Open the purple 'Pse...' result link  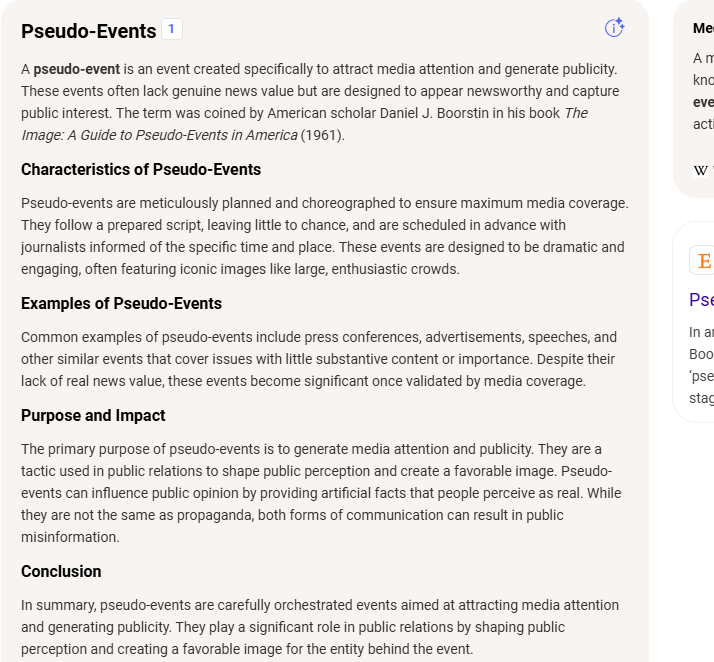point(701,300)
